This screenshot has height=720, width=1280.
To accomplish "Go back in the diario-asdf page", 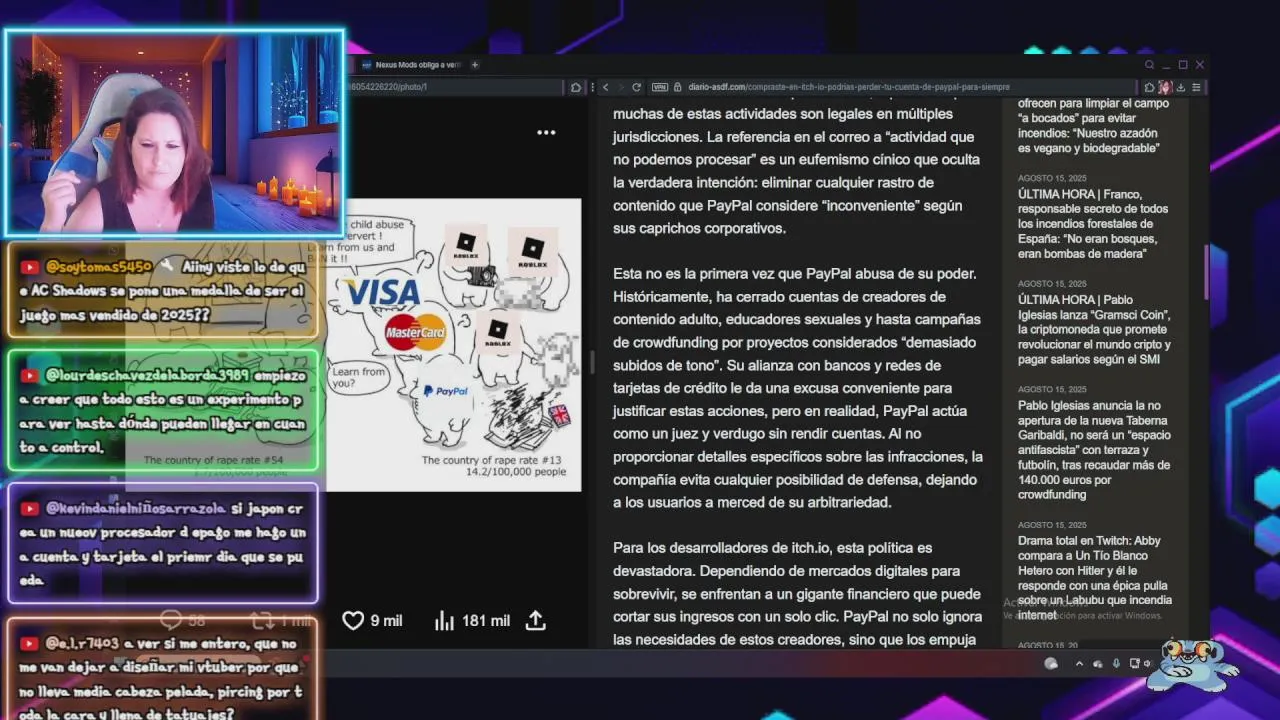I will (x=605, y=87).
